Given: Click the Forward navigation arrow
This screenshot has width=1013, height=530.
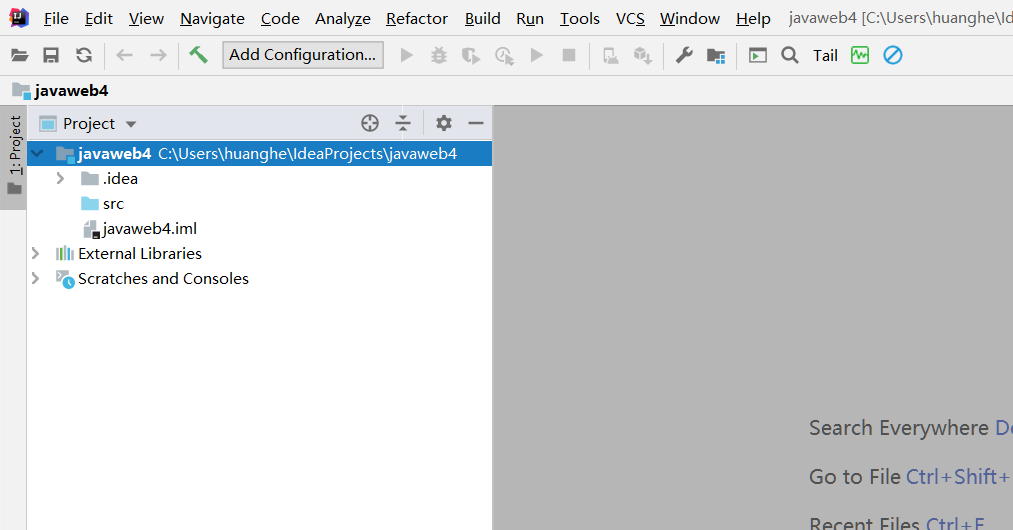Looking at the screenshot, I should point(158,56).
